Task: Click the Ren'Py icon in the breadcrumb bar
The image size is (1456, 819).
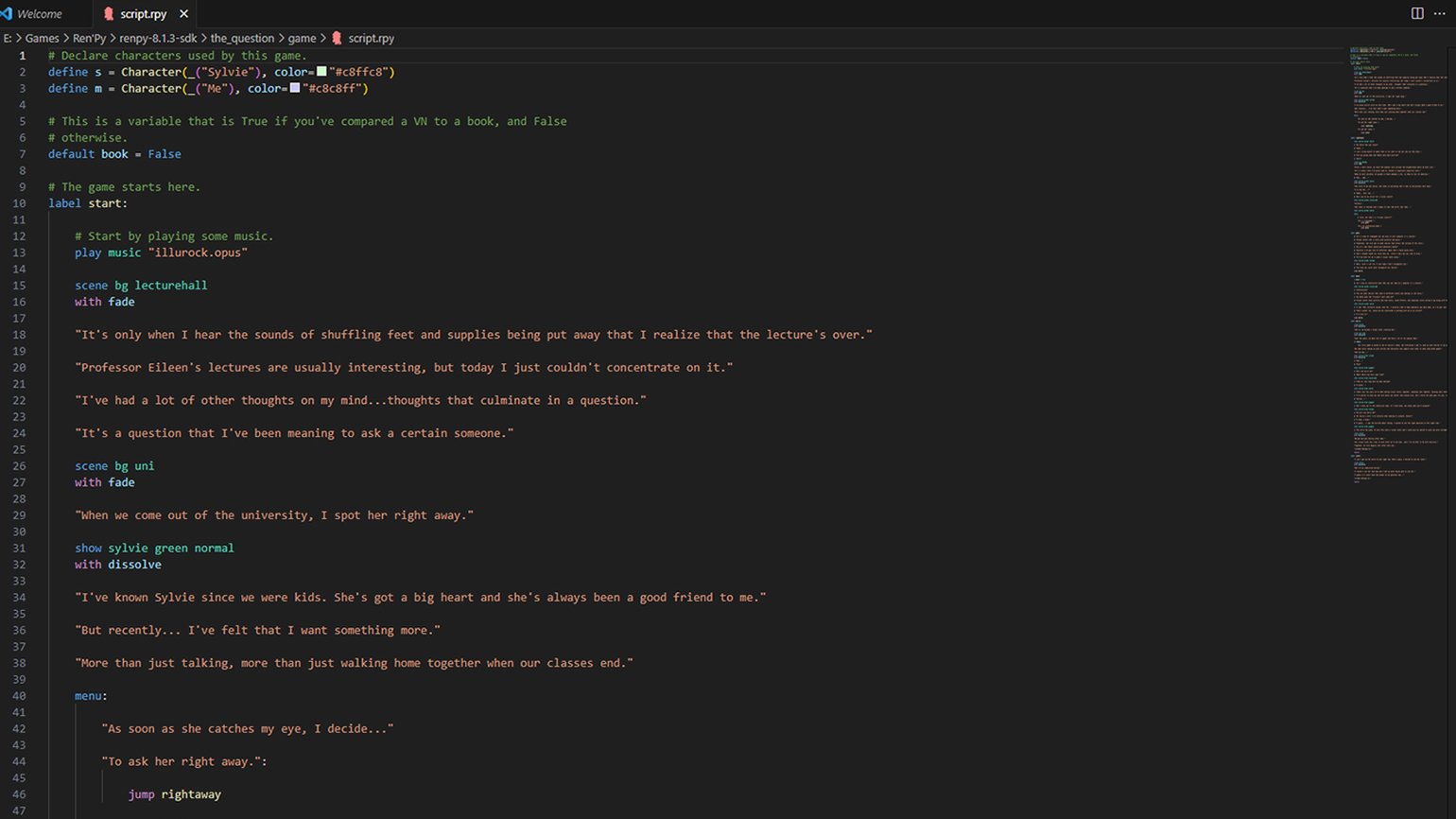Action: tap(337, 39)
